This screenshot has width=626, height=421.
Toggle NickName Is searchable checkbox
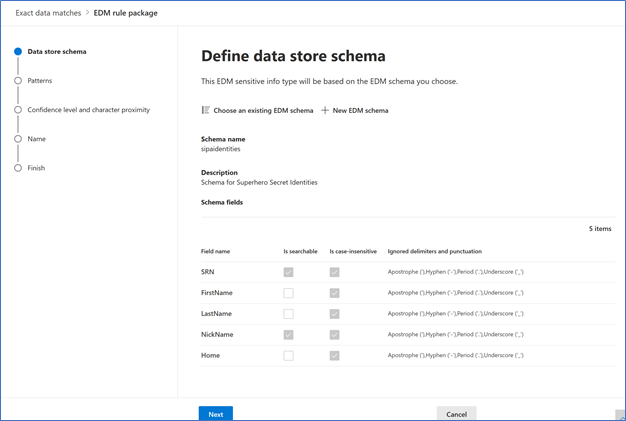pyautogui.click(x=288, y=334)
